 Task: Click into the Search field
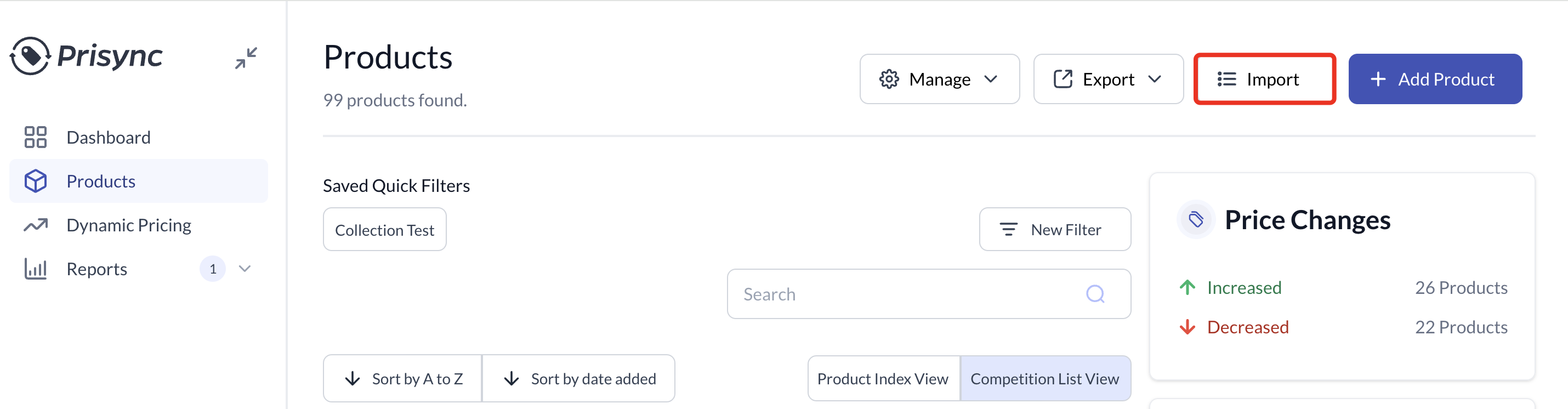pos(928,294)
